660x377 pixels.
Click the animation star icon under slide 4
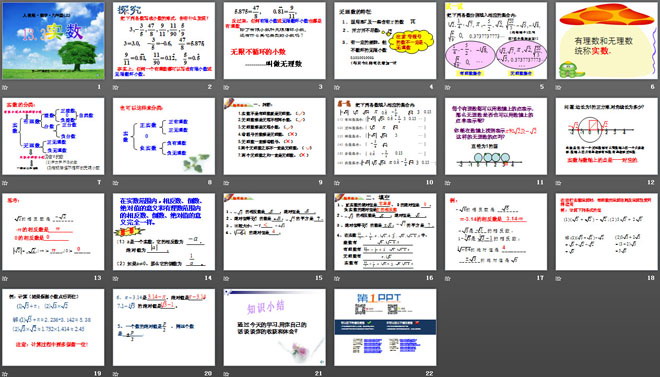(337, 87)
